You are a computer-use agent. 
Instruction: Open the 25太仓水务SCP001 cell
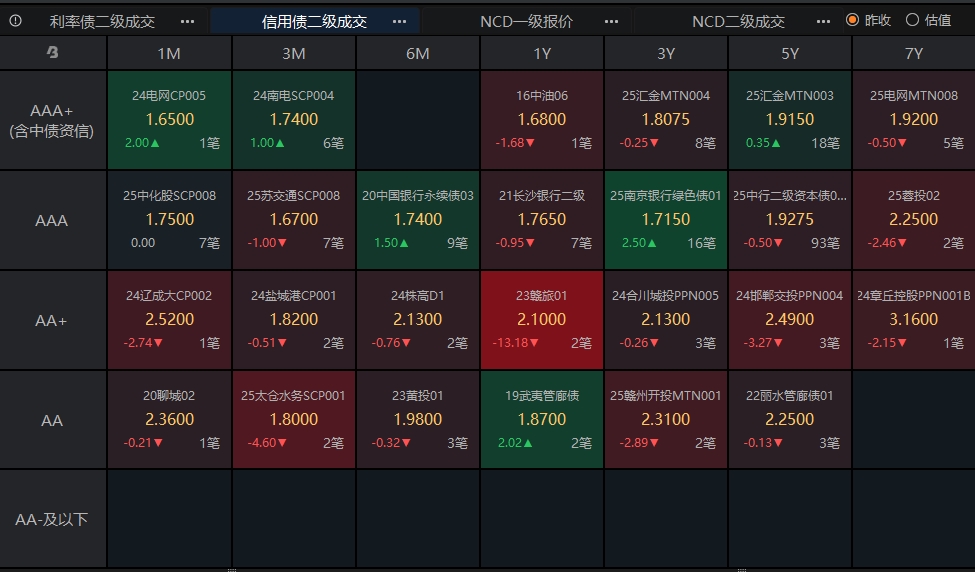[x=293, y=420]
